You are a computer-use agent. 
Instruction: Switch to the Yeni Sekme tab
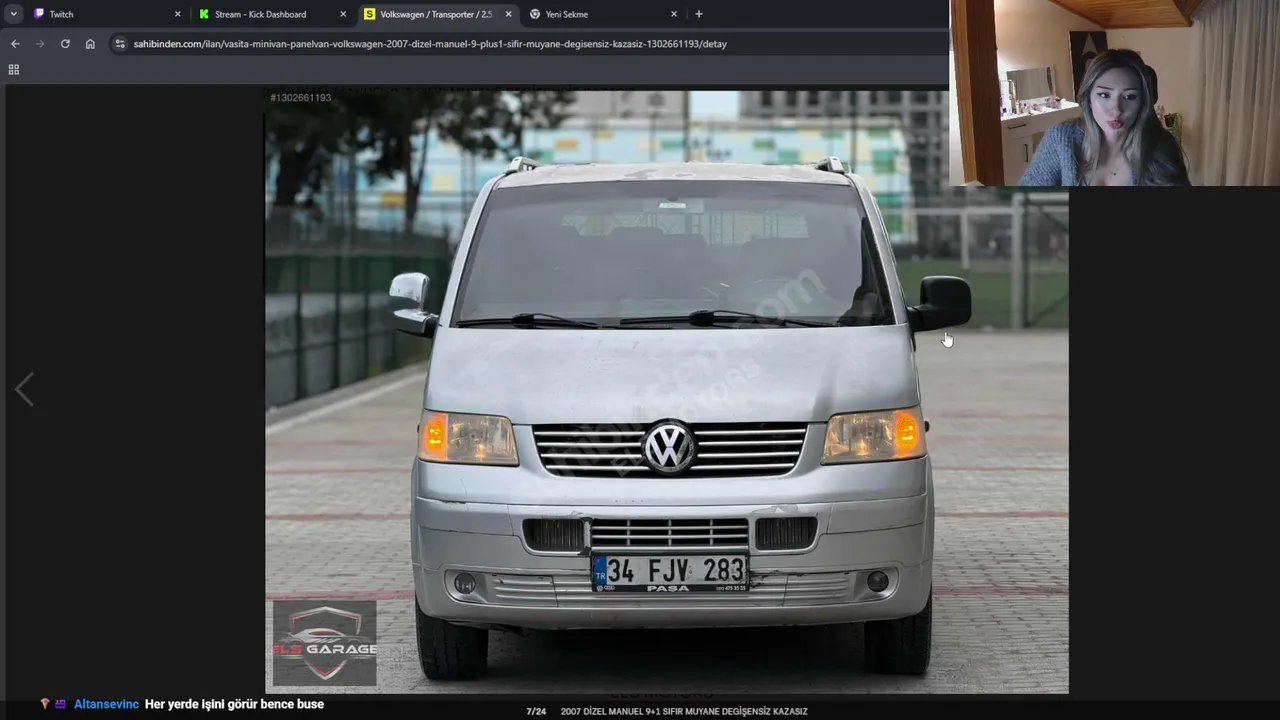(603, 14)
